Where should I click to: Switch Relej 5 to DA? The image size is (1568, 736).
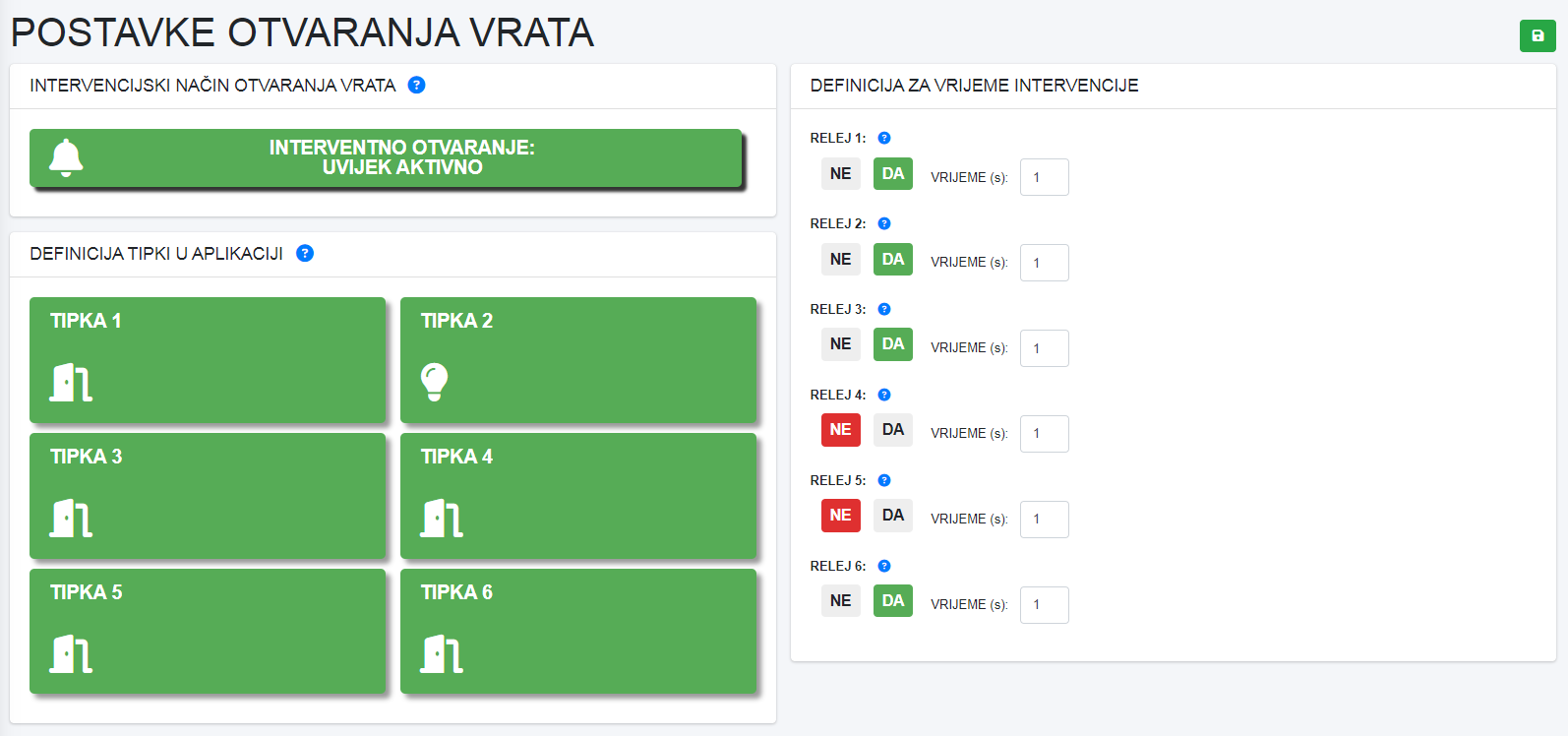[892, 516]
